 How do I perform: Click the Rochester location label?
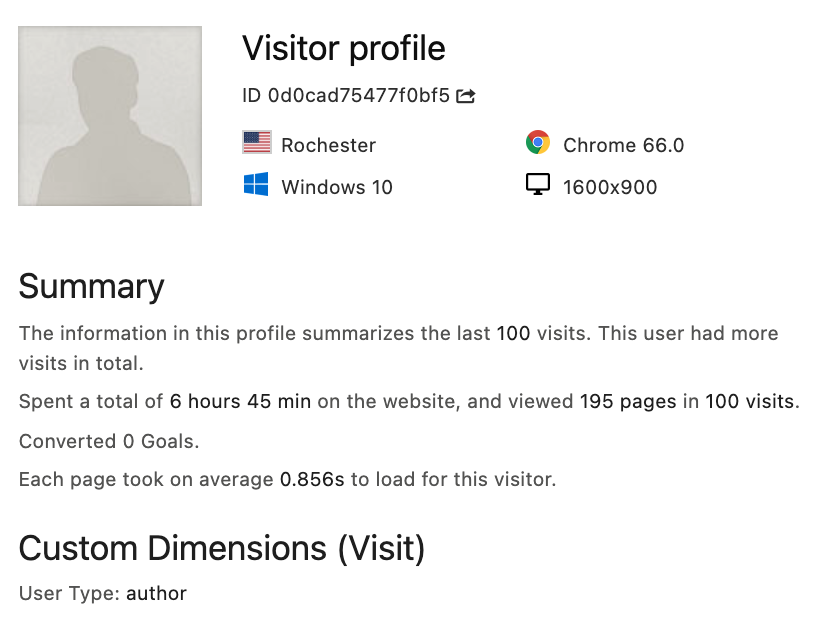coord(331,145)
